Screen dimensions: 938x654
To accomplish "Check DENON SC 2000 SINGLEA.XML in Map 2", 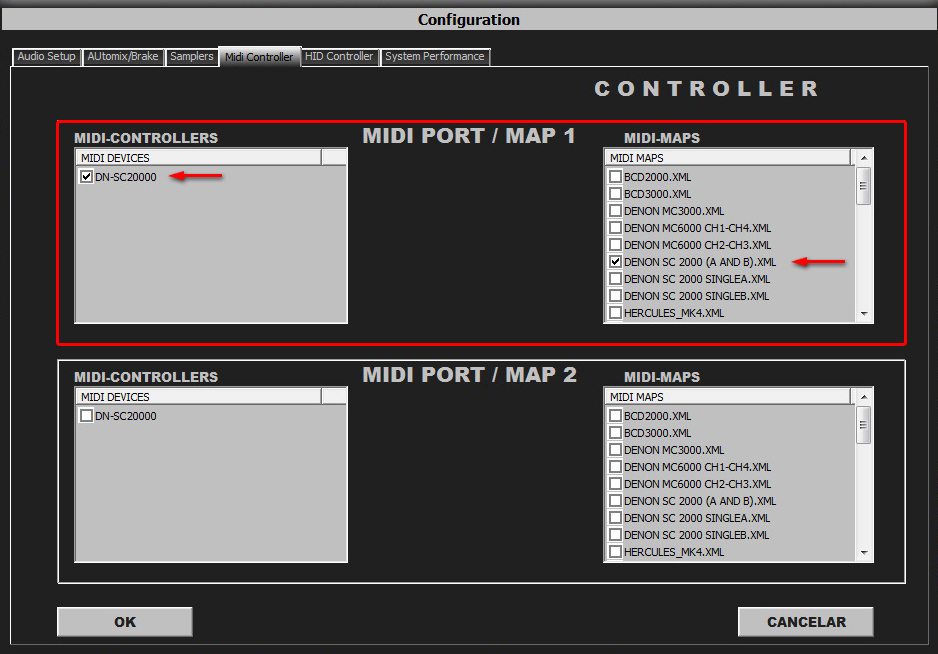I will point(616,518).
